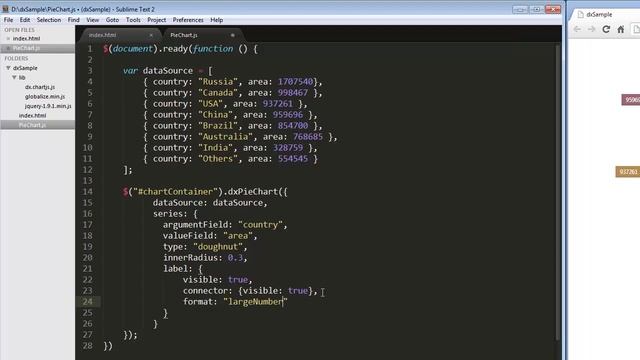
Task: Open the View menu
Action: 93,20
